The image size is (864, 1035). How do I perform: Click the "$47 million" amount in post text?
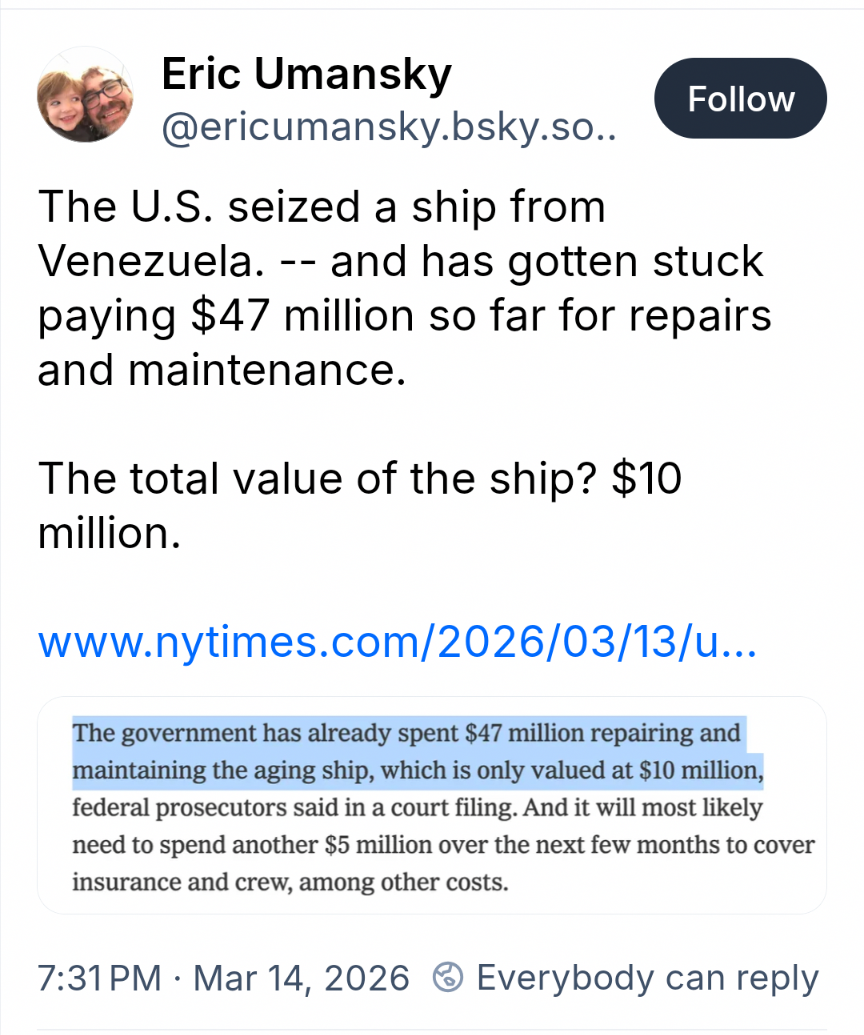click(297, 315)
